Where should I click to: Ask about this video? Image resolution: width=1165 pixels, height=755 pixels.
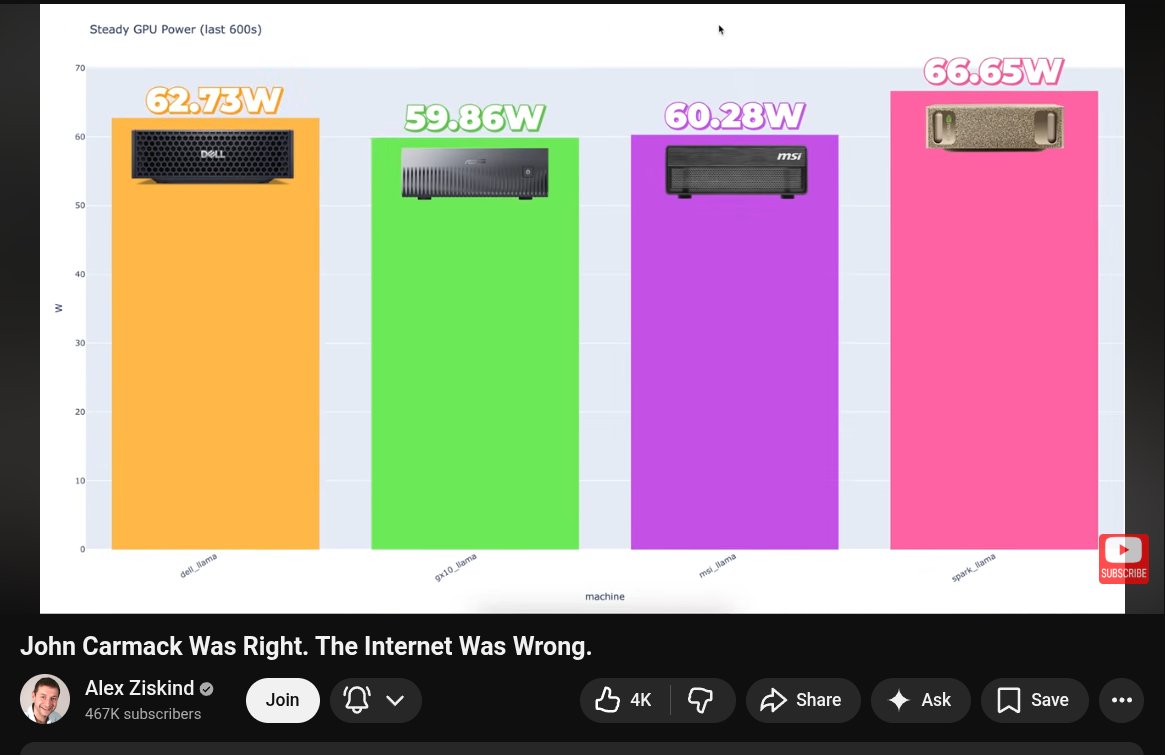coord(921,700)
